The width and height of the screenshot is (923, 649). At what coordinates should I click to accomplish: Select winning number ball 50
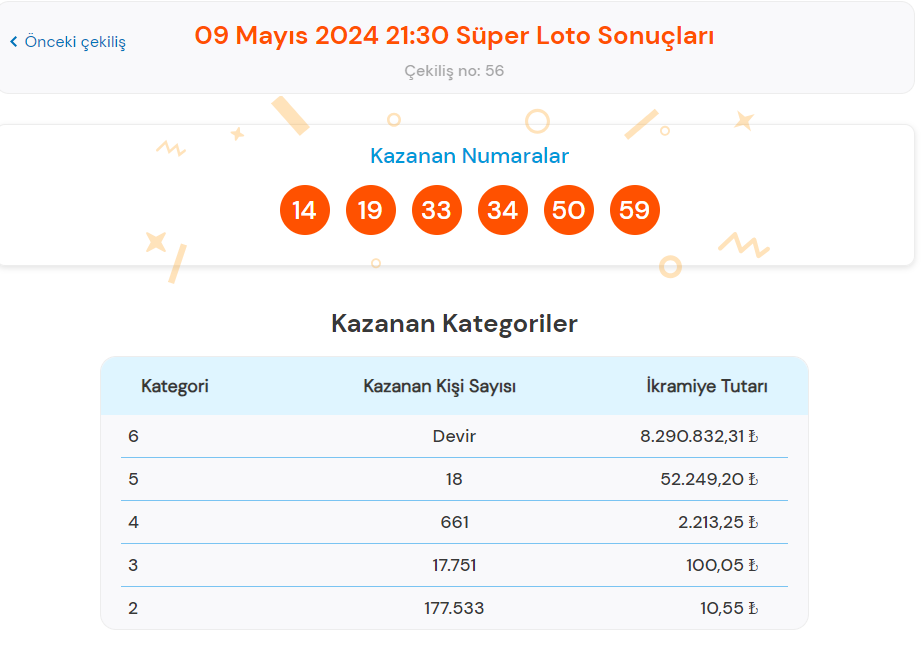(x=569, y=210)
